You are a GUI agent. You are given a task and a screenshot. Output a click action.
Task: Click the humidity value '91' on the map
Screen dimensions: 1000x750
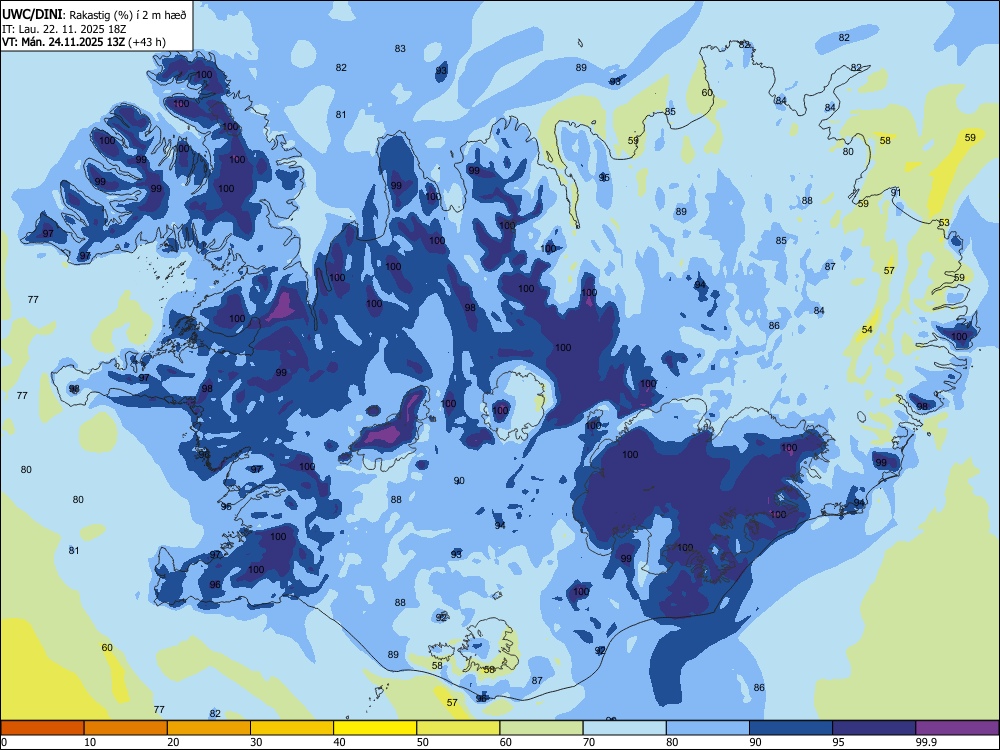point(896,193)
